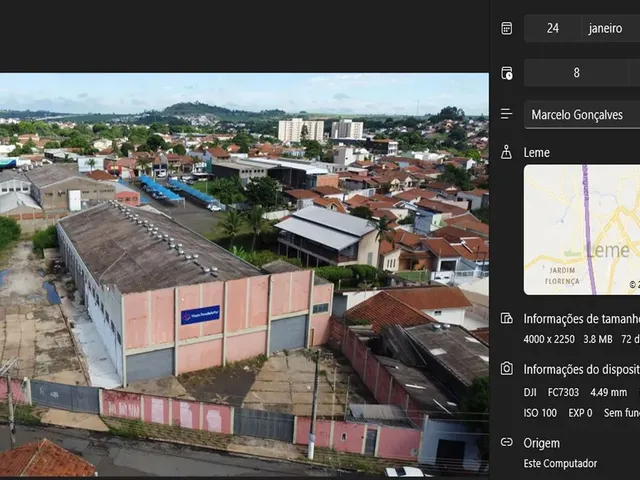Click the 4000 x 2250 dimensions text
The height and width of the screenshot is (480, 640).
point(549,339)
